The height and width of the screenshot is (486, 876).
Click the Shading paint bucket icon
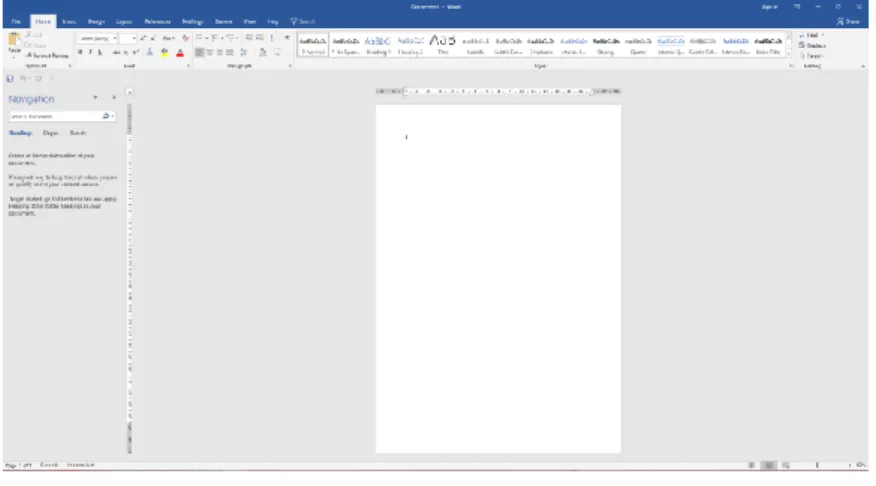coord(263,52)
